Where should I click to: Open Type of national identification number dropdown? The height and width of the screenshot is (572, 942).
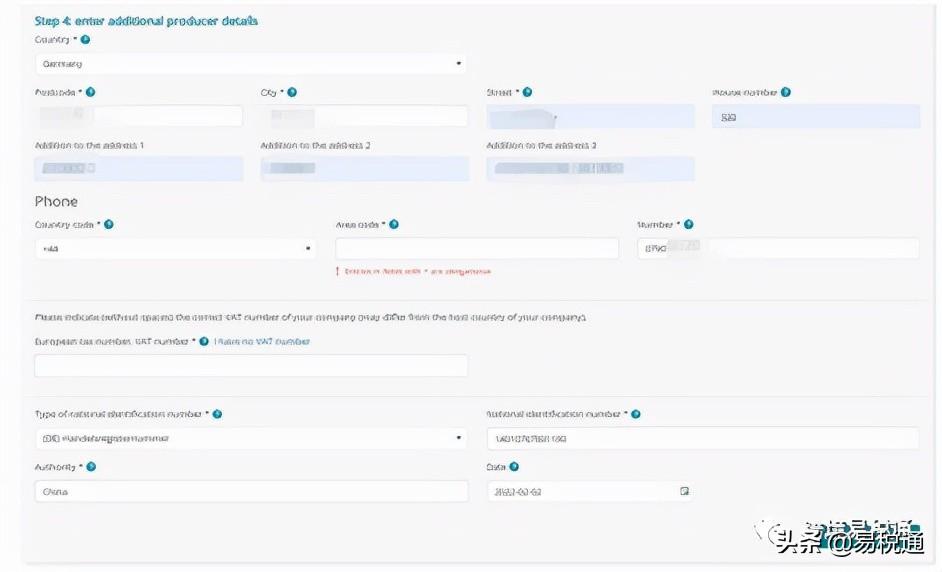coord(250,439)
